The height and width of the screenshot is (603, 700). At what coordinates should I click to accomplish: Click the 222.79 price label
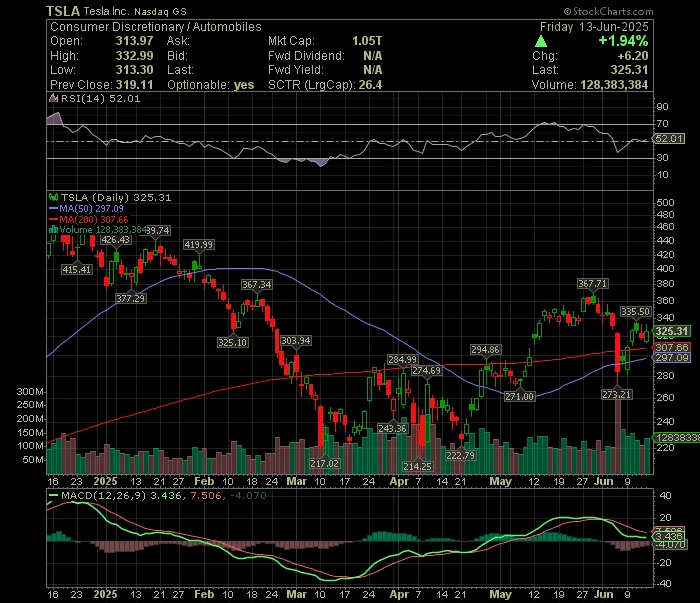pyautogui.click(x=461, y=455)
